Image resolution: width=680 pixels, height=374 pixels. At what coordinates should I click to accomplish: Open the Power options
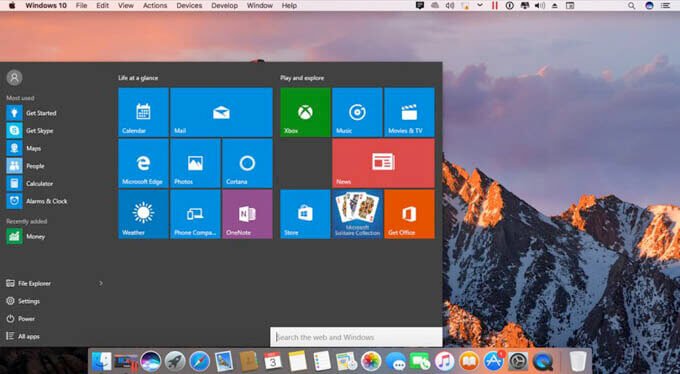20,318
